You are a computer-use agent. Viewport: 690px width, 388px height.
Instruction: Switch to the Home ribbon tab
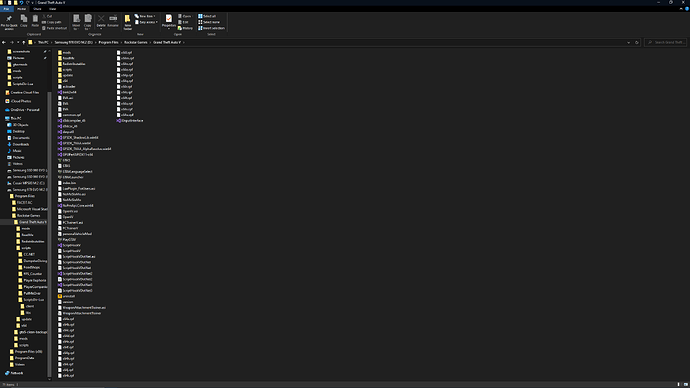pos(21,9)
